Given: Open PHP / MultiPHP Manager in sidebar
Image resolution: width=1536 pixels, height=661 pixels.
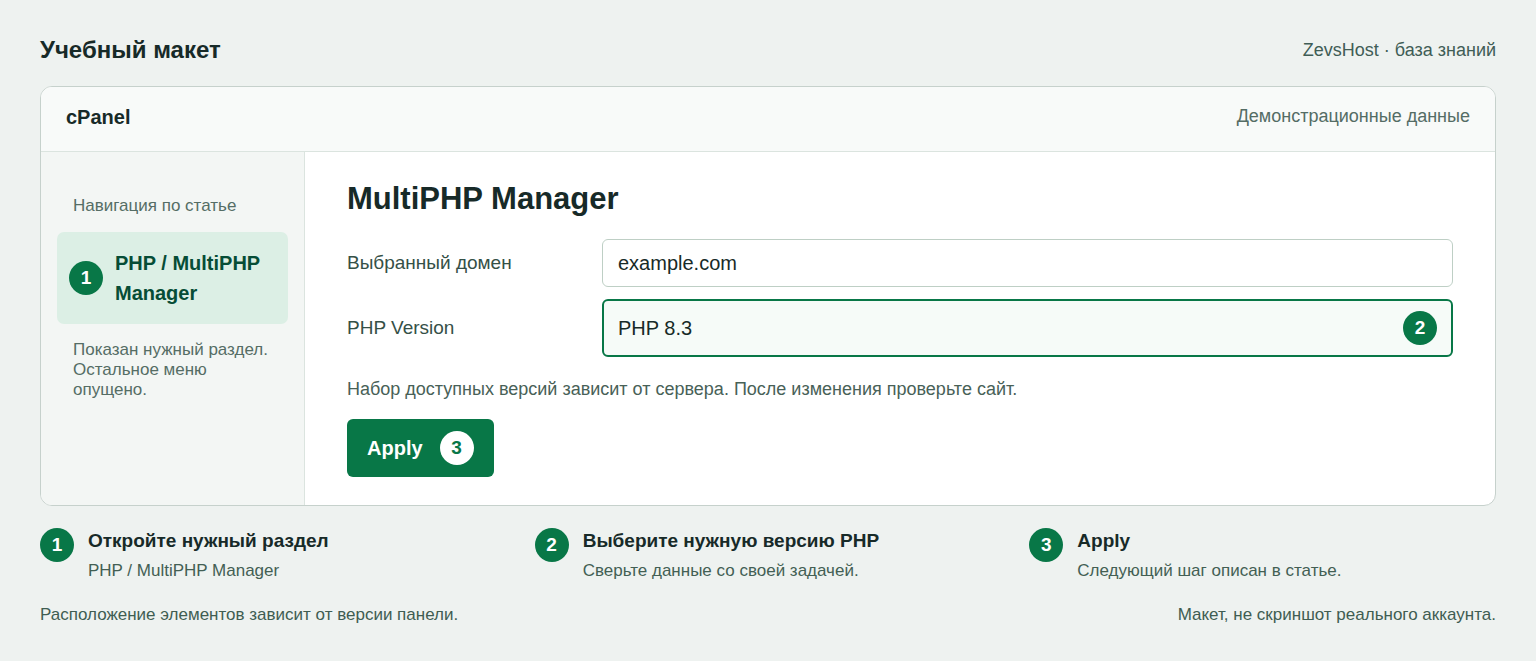Looking at the screenshot, I should pos(172,278).
